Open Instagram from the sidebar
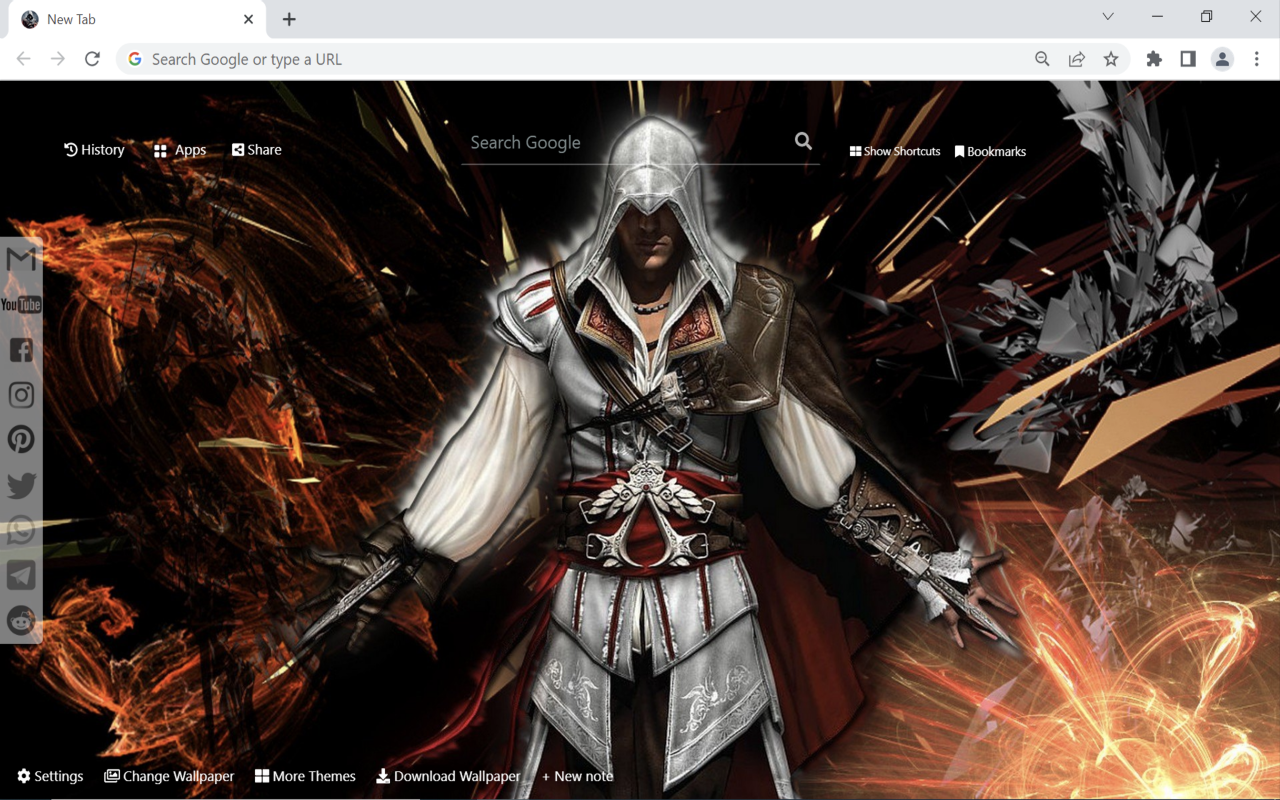 [x=21, y=395]
